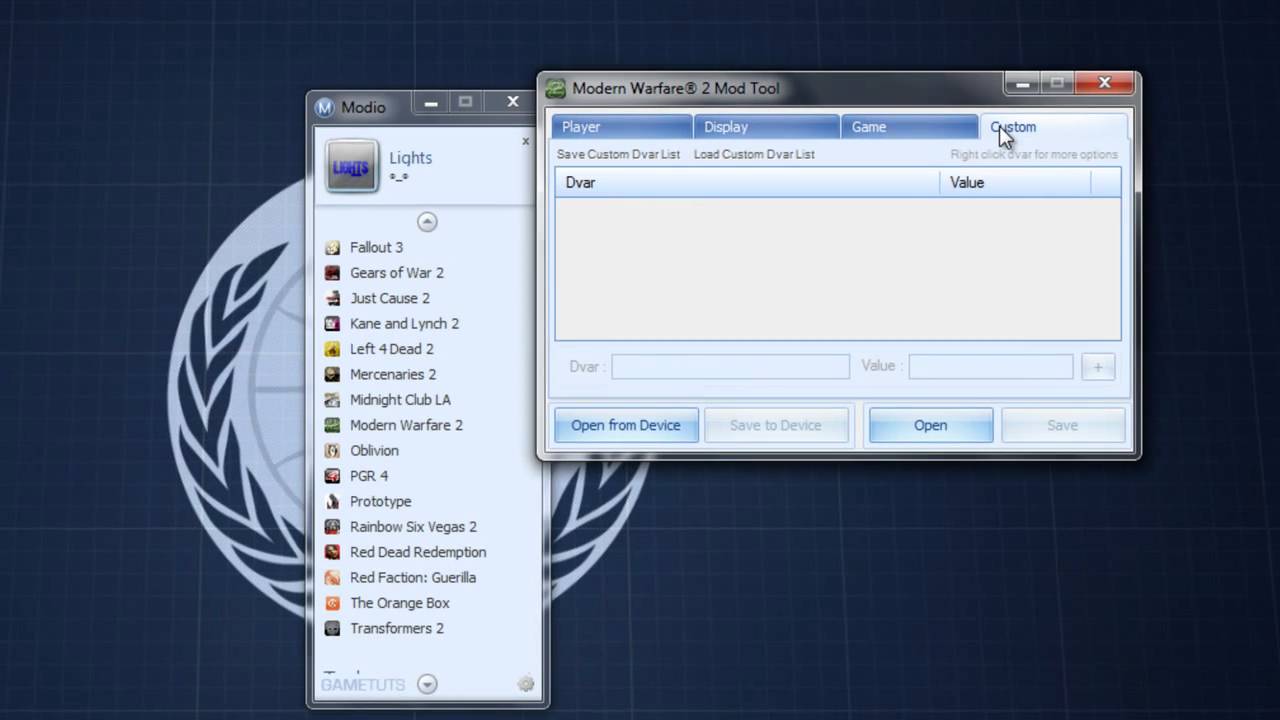Collapse list with the up arrow

427,221
